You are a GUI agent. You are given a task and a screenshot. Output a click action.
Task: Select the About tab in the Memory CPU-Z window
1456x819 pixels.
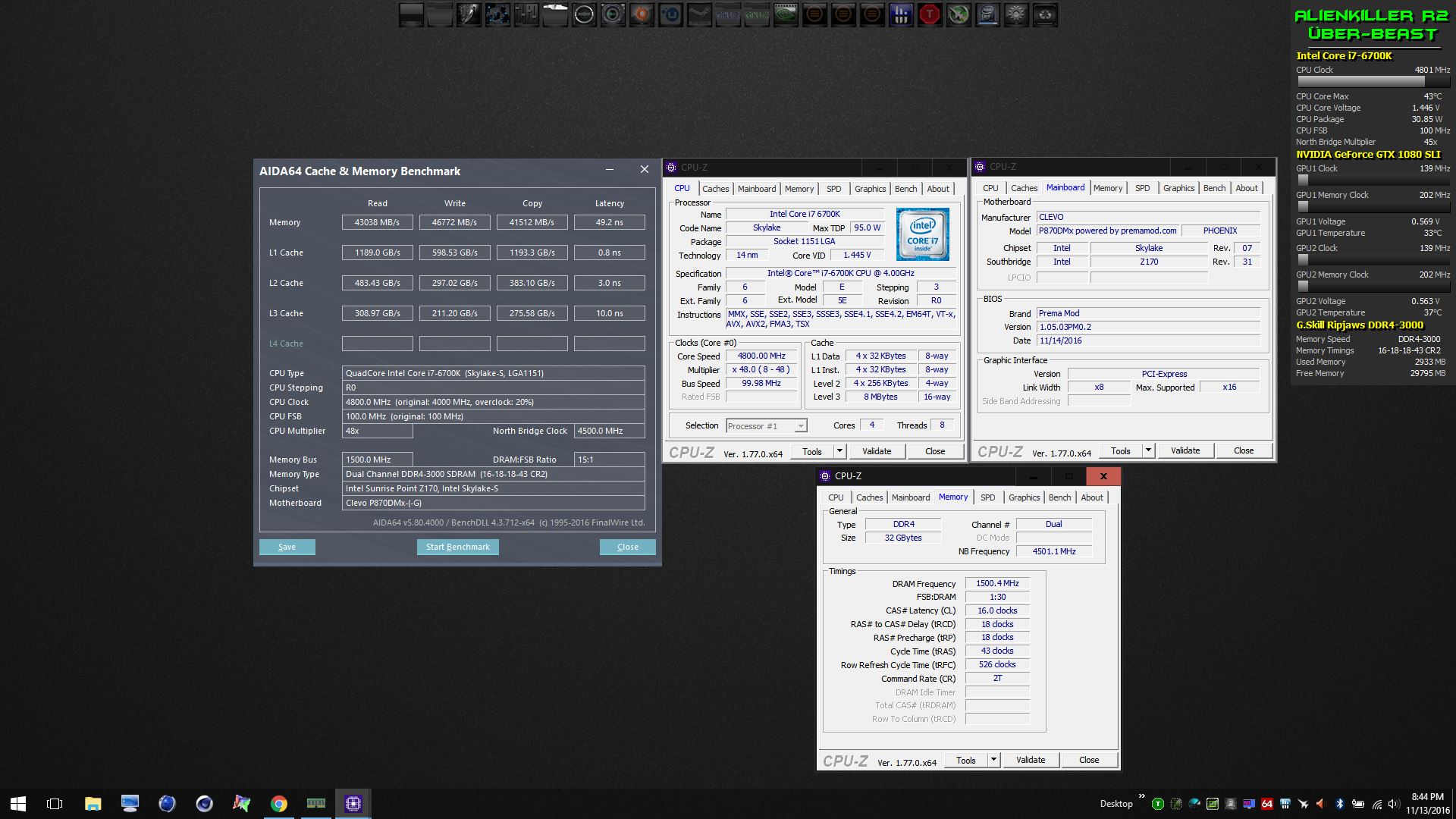[x=1092, y=497]
